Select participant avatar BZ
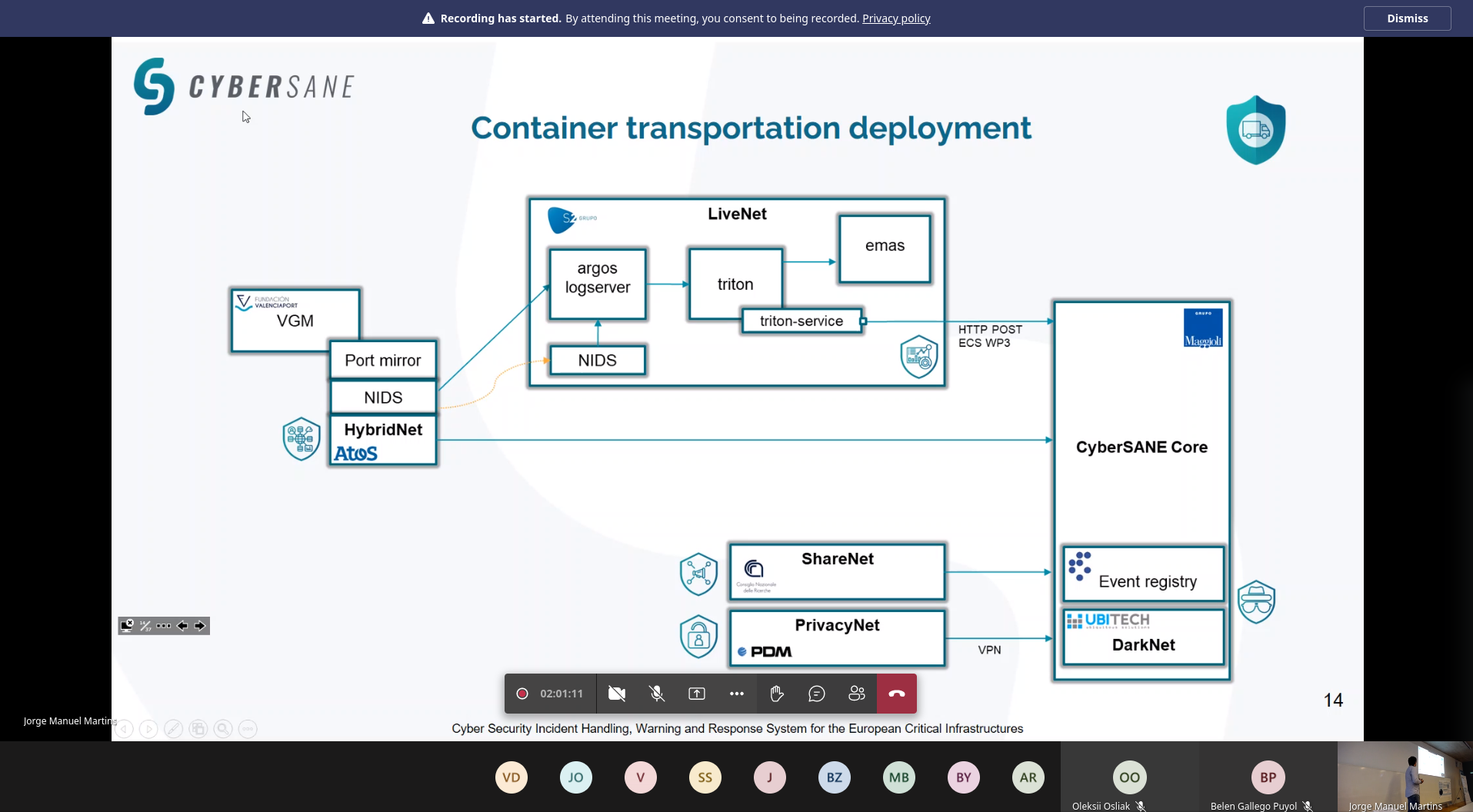 point(835,777)
